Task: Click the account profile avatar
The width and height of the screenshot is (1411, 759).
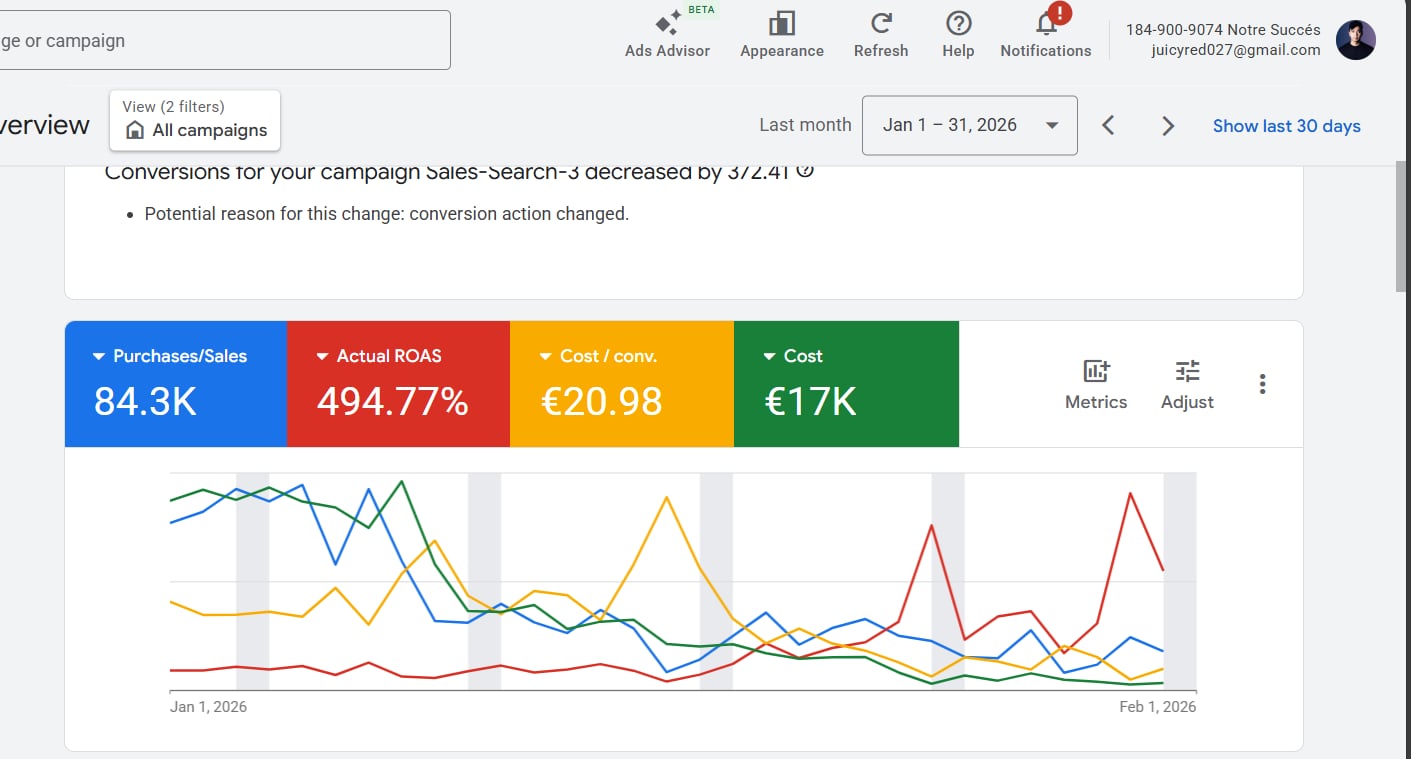Action: pyautogui.click(x=1355, y=40)
